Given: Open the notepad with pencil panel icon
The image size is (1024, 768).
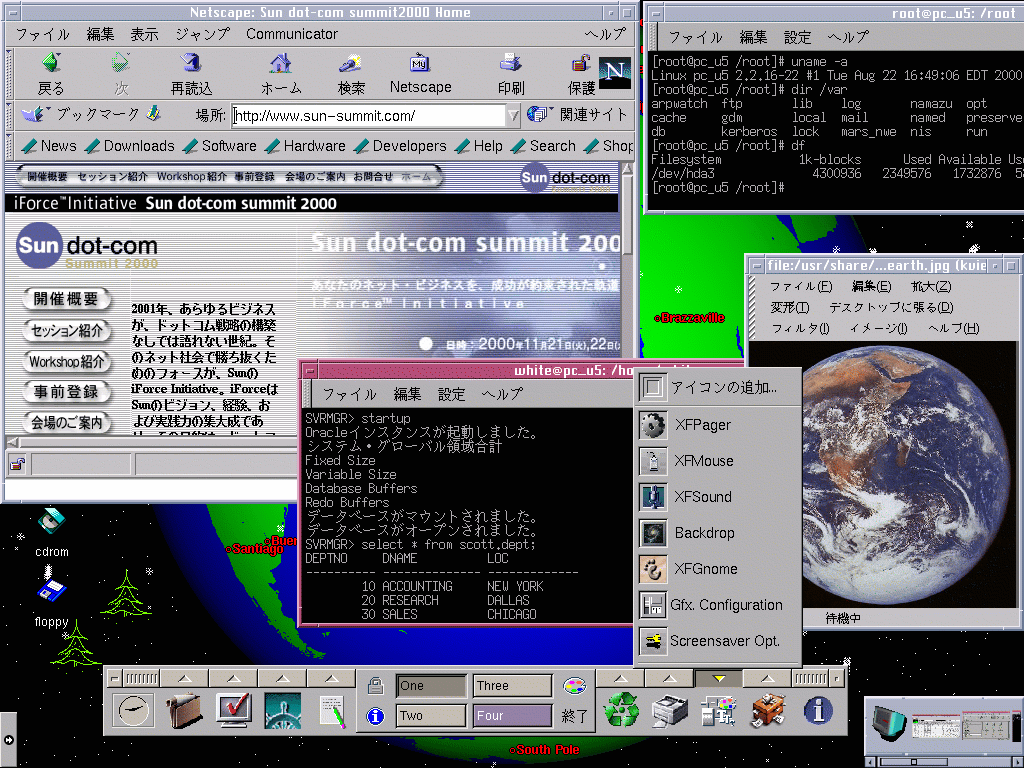Looking at the screenshot, I should point(332,711).
